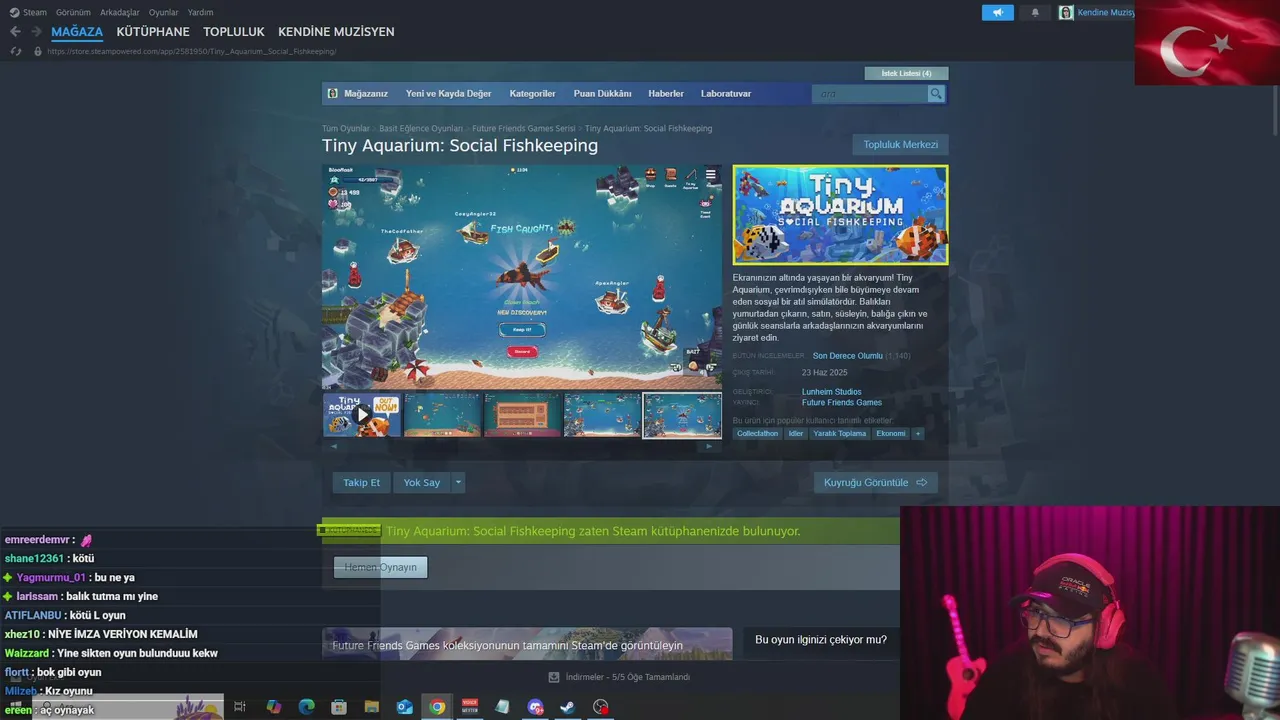Select the MAĞAZA tab
Screen dimensions: 1280x720
pyautogui.click(x=77, y=32)
